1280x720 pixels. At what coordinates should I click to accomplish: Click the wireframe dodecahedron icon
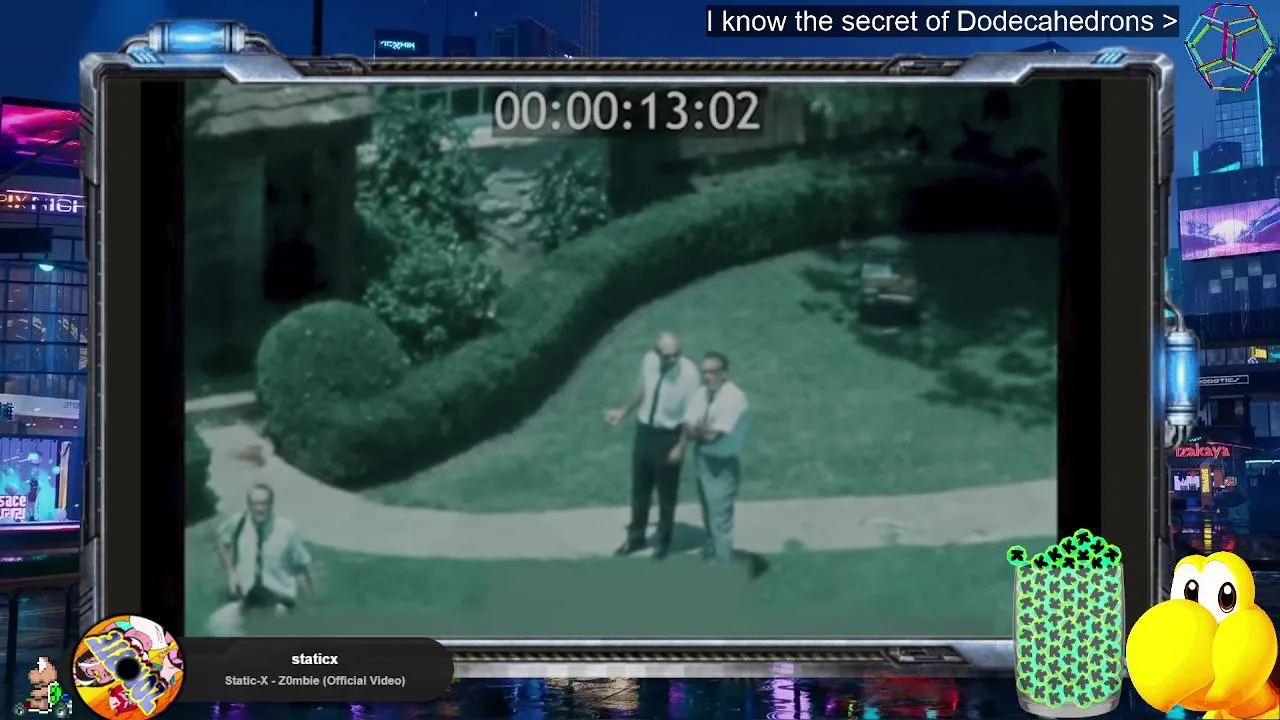click(1230, 46)
